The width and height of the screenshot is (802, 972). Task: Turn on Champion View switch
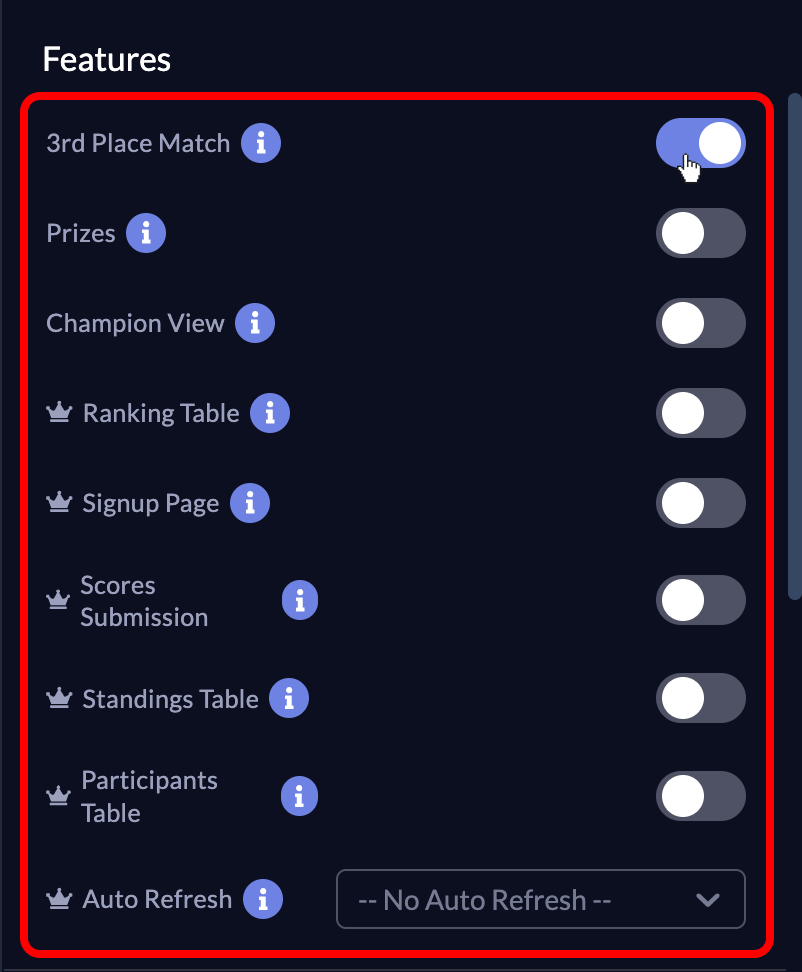point(701,323)
